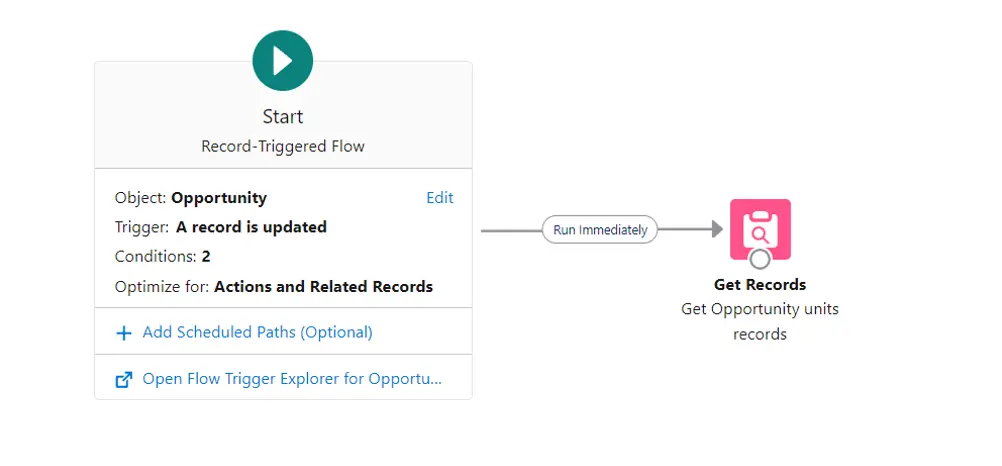Click the plus icon for scheduled paths
The image size is (1002, 466).
point(124,332)
